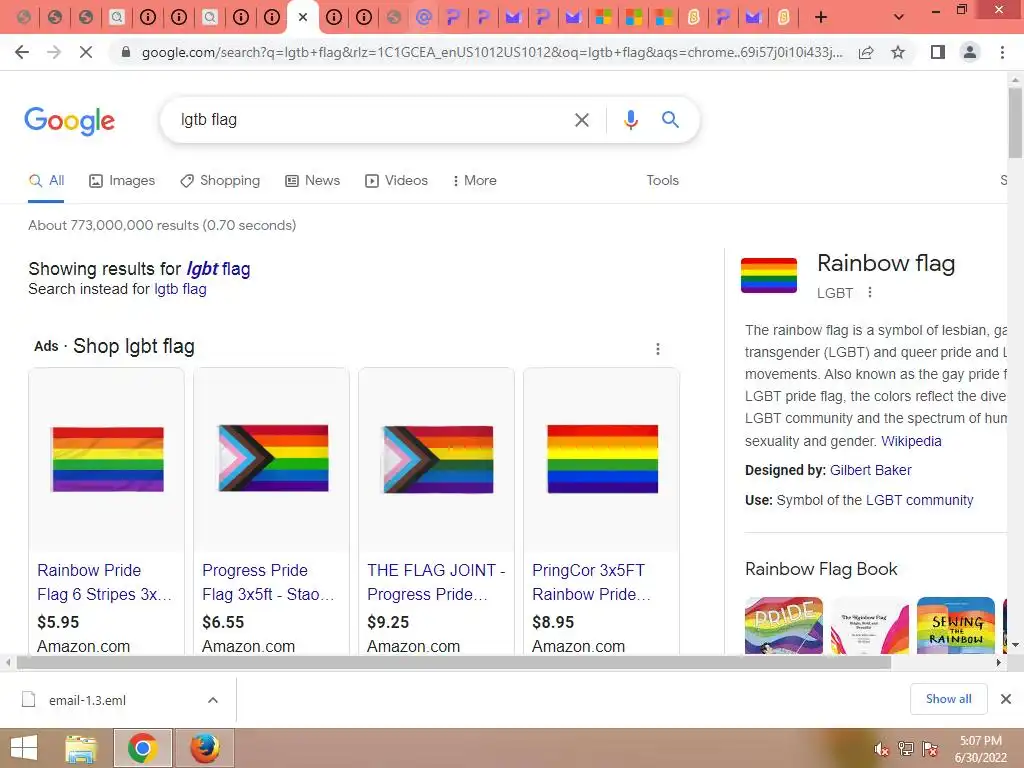Image resolution: width=1024 pixels, height=768 pixels.
Task: Open the PRIDE book cover
Action: 784,626
